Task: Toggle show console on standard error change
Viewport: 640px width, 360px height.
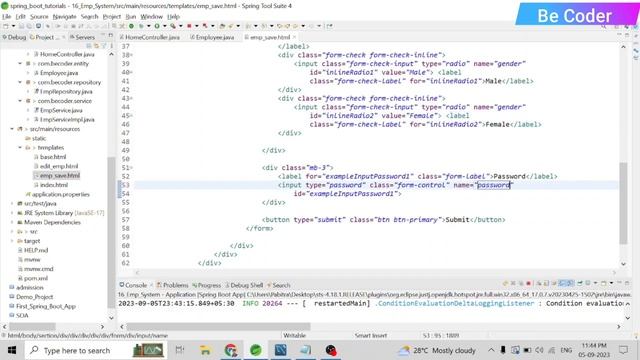Action: click(x=569, y=283)
